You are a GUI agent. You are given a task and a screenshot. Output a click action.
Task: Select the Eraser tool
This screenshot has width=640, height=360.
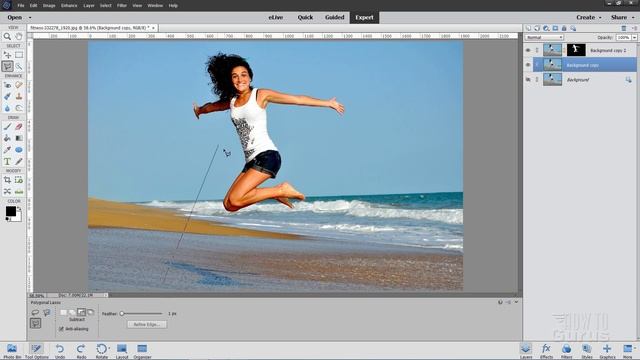19,127
